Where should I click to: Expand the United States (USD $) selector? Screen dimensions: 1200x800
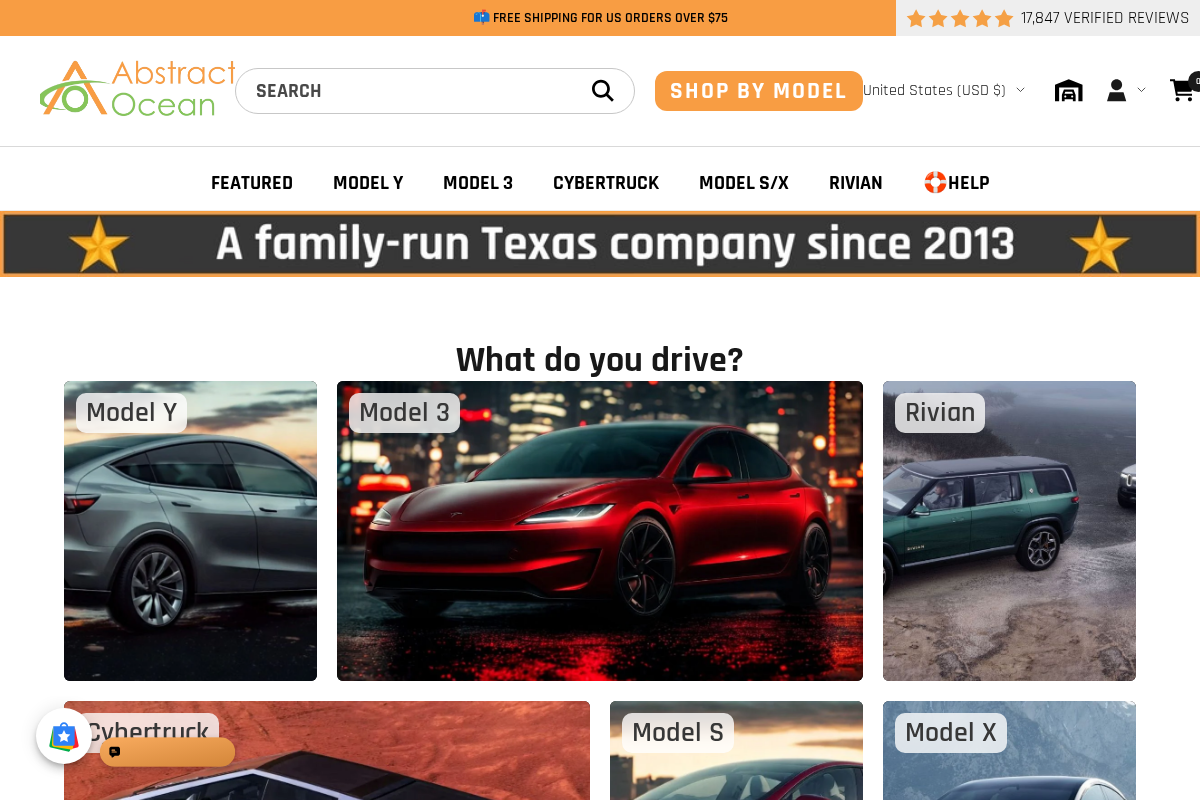(943, 90)
